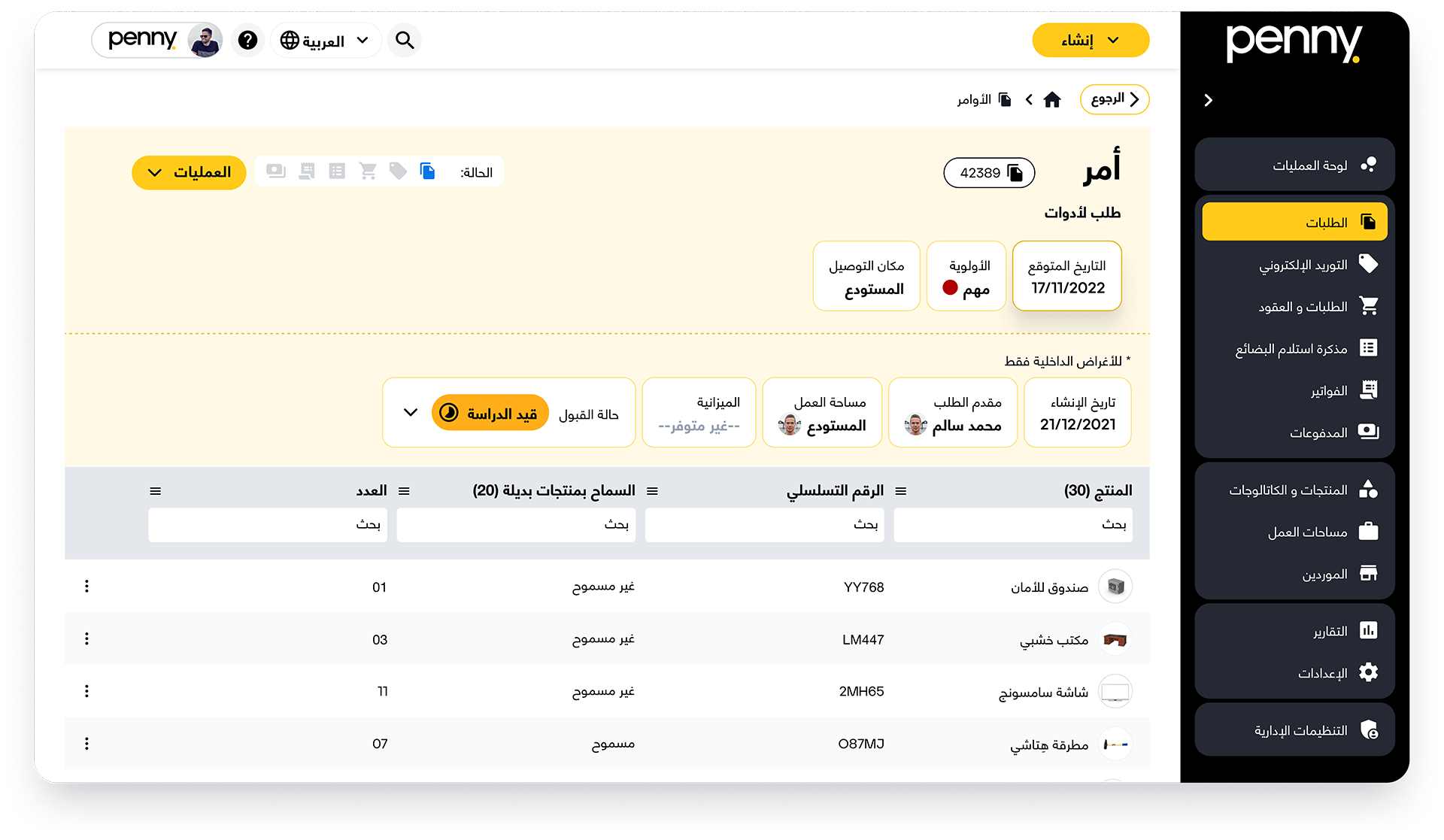
Task: Open the user profile avatar
Action: [x=205, y=40]
